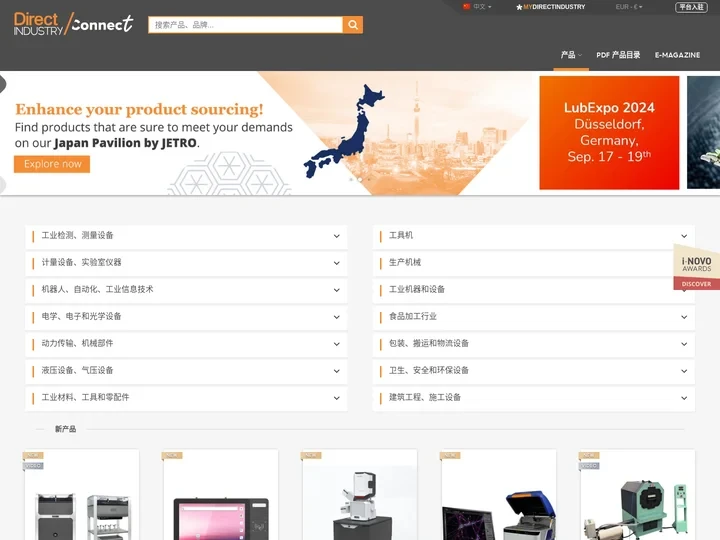The width and height of the screenshot is (720, 540).
Task: Open the analyzer with monitor product card
Action: tap(499, 495)
